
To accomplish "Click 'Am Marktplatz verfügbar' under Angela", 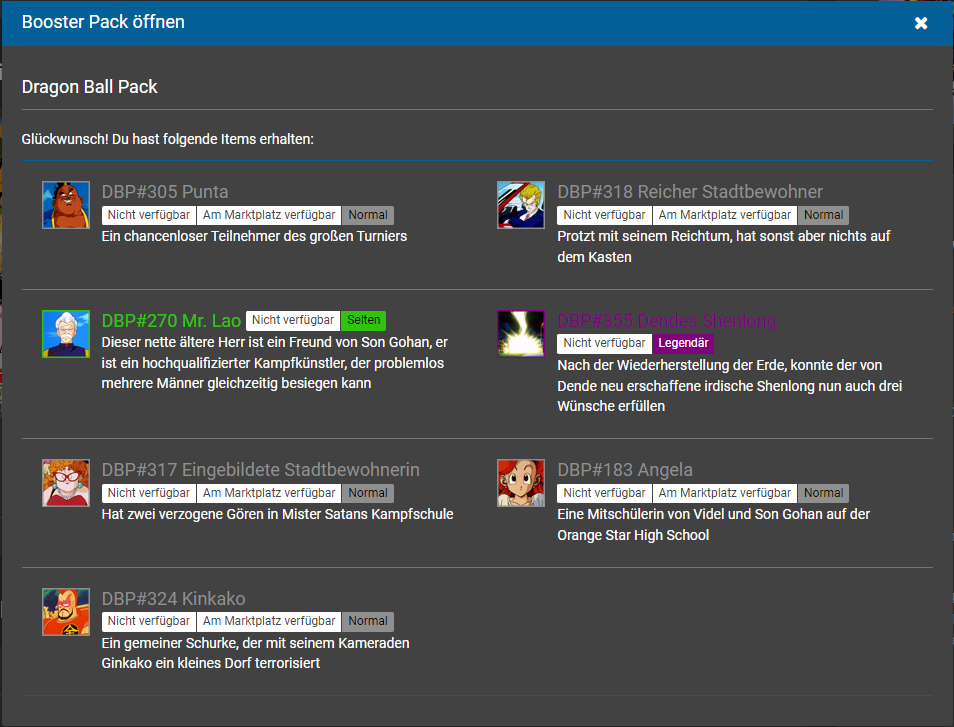I will pyautogui.click(x=724, y=493).
